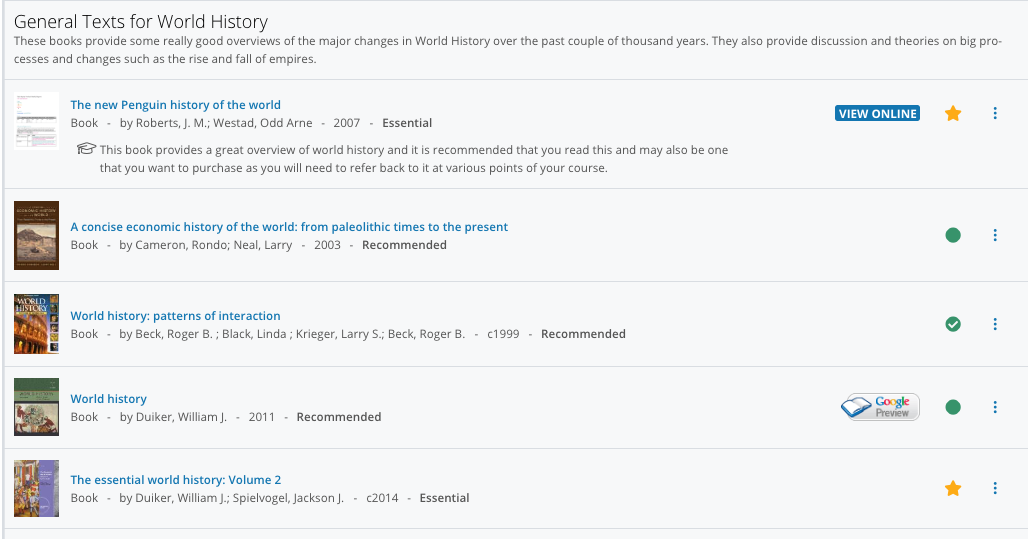Screen dimensions: 1030x539
Task: Click the graduation cap note icon
Action: (x=86, y=148)
